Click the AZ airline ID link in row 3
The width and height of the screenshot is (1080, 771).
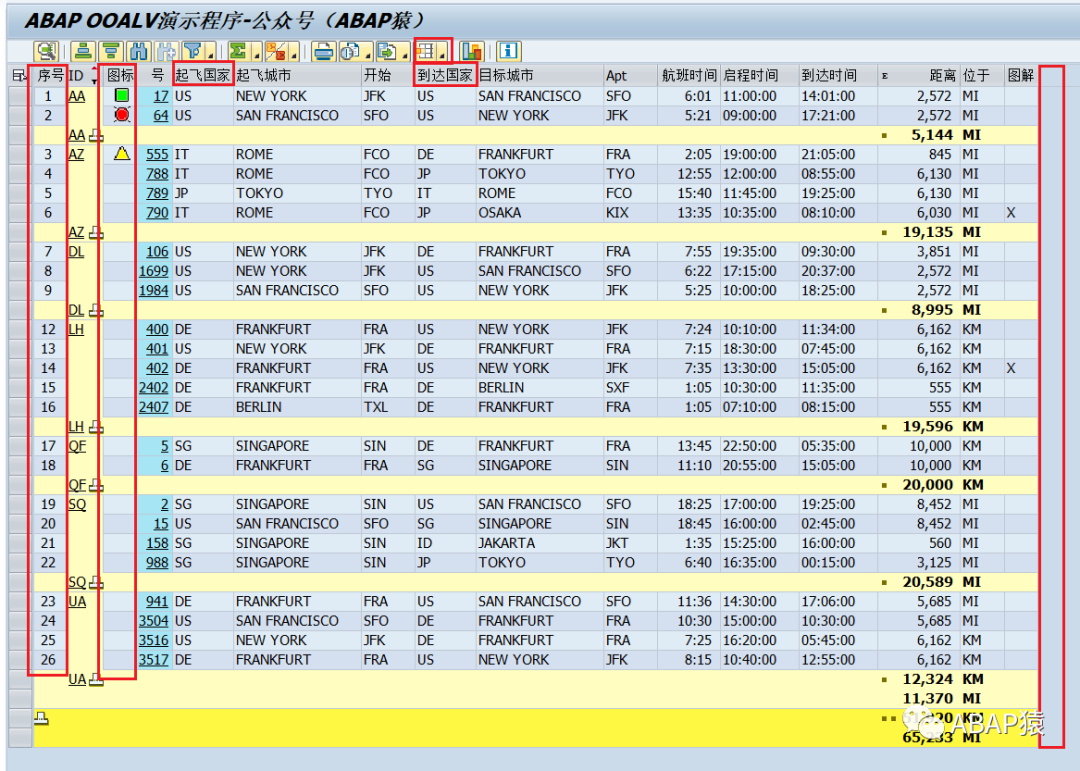point(76,154)
